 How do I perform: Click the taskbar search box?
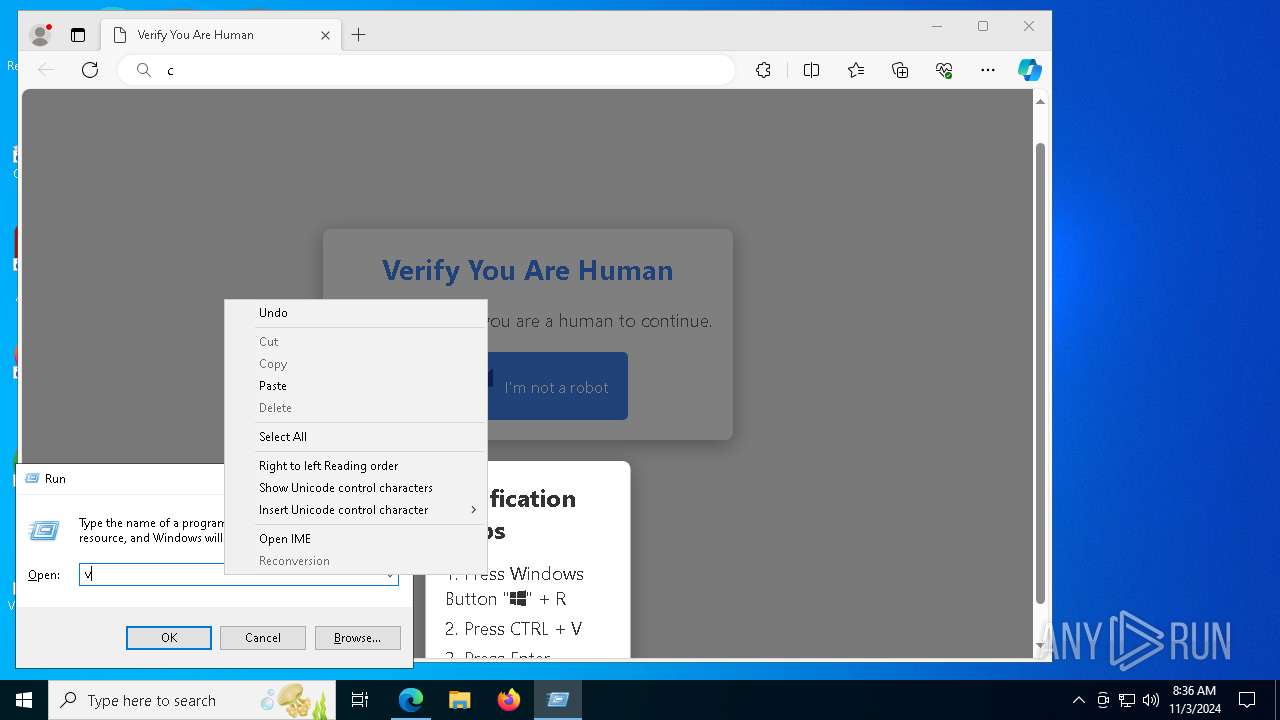pos(192,700)
